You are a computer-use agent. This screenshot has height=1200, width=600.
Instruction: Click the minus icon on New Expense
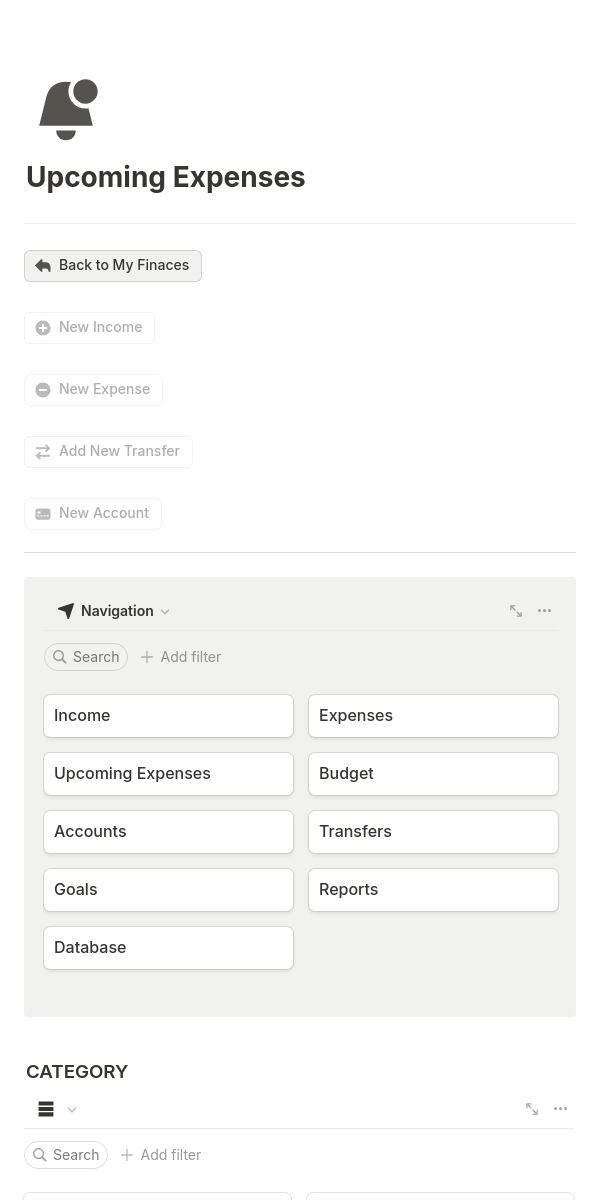[43, 390]
